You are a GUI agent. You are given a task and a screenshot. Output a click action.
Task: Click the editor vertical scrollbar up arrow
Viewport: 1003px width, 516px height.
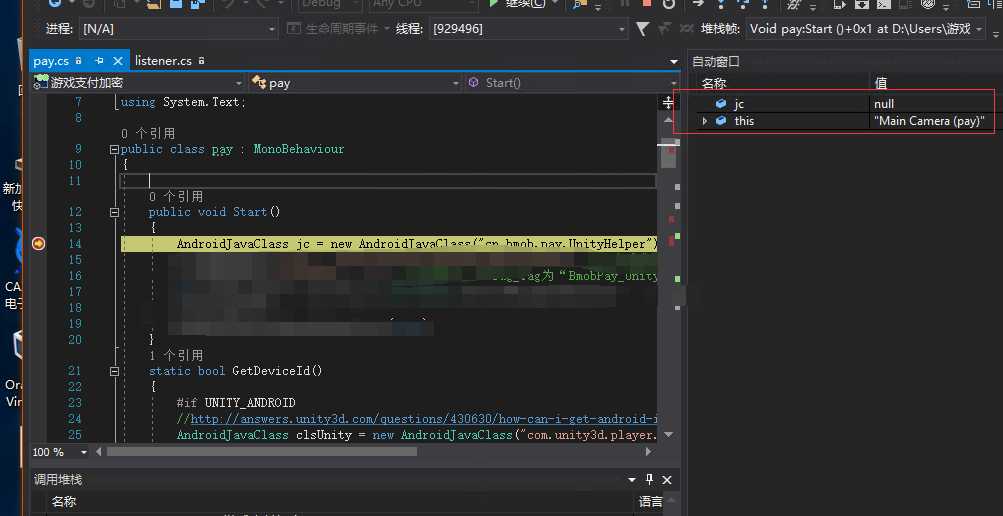pyautogui.click(x=668, y=120)
